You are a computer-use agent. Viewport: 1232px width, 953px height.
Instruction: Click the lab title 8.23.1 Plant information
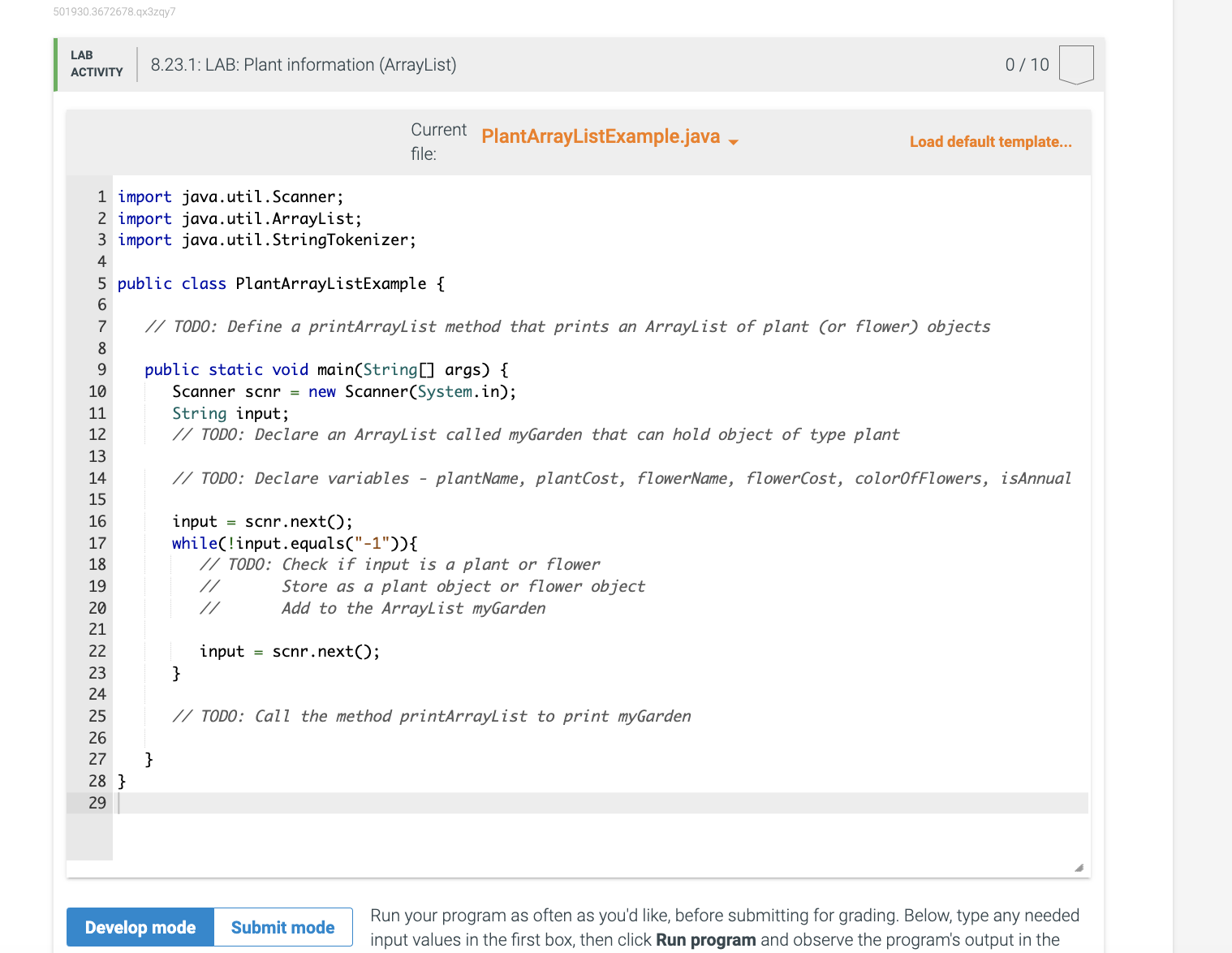(x=303, y=64)
